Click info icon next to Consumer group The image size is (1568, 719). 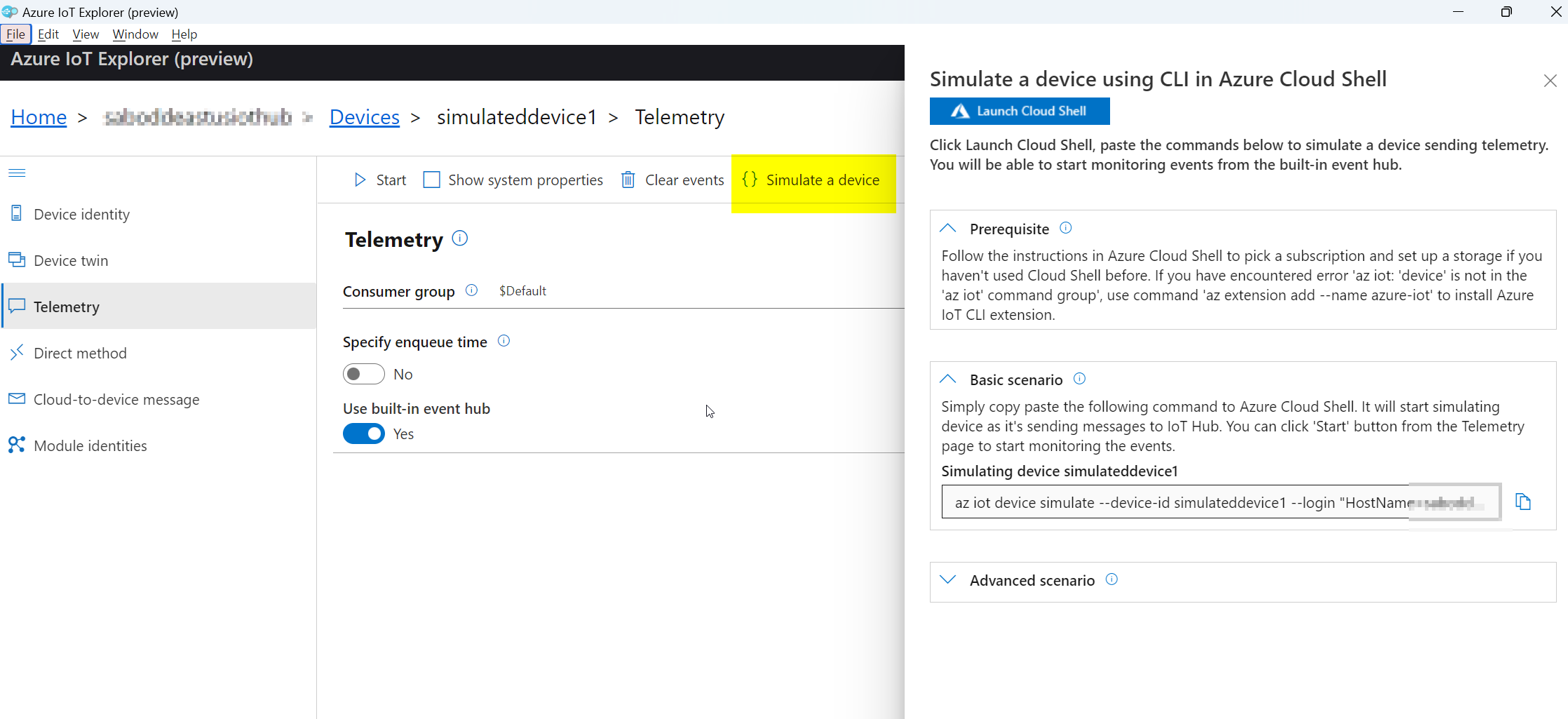coord(472,290)
